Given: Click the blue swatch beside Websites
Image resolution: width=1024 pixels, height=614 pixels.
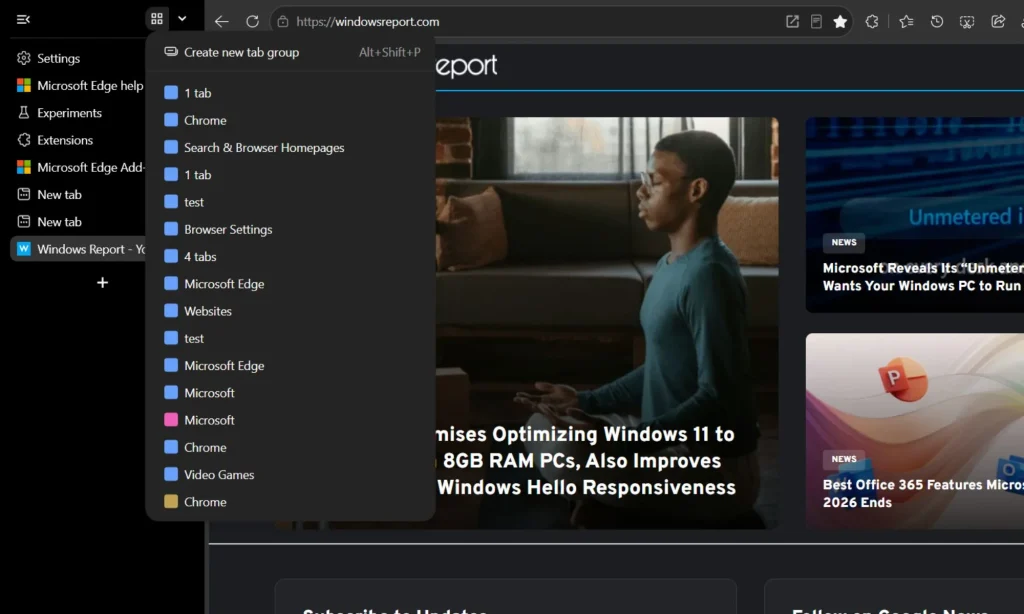Looking at the screenshot, I should [x=171, y=311].
